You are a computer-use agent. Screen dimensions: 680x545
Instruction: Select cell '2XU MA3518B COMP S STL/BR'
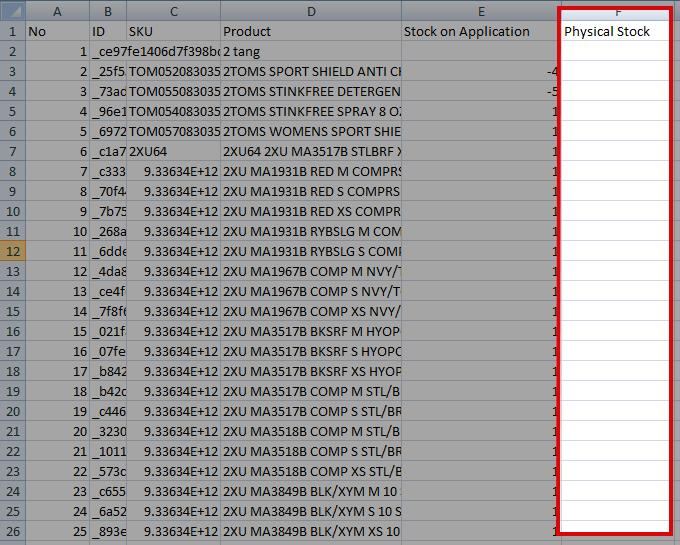click(311, 451)
